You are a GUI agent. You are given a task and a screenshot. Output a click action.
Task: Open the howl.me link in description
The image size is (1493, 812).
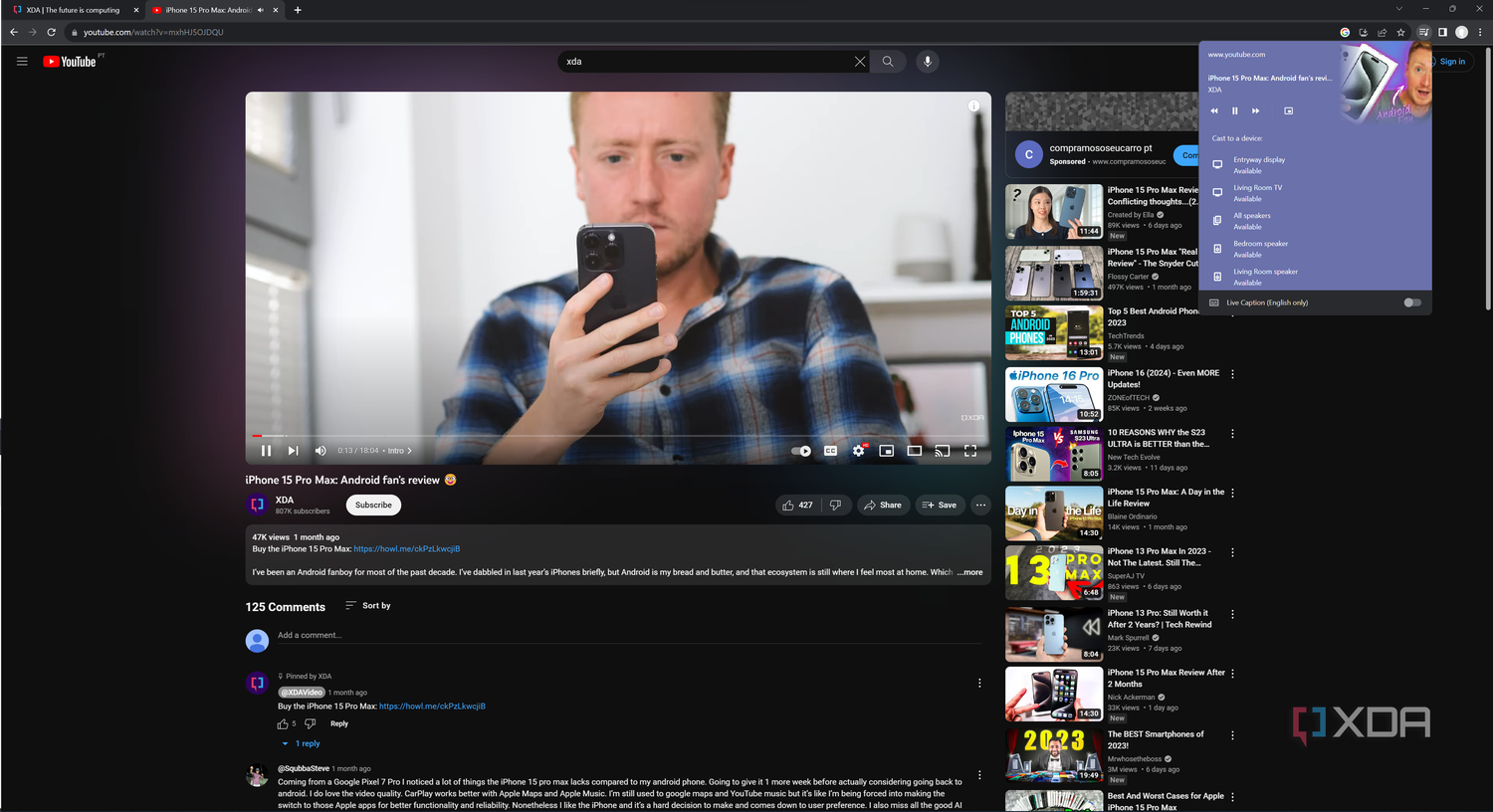(x=407, y=549)
